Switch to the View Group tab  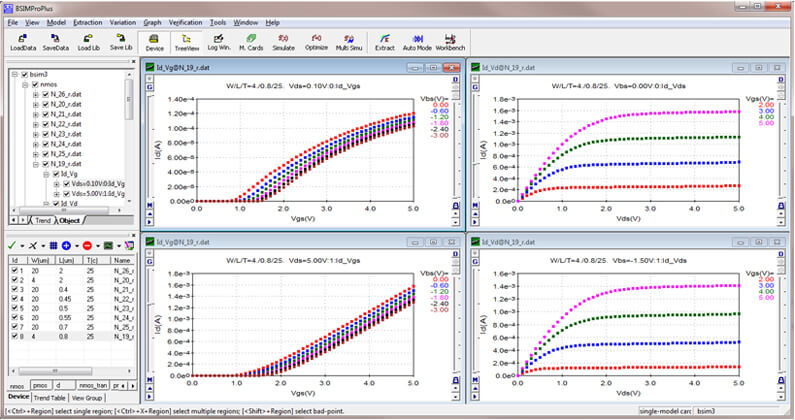click(x=87, y=398)
